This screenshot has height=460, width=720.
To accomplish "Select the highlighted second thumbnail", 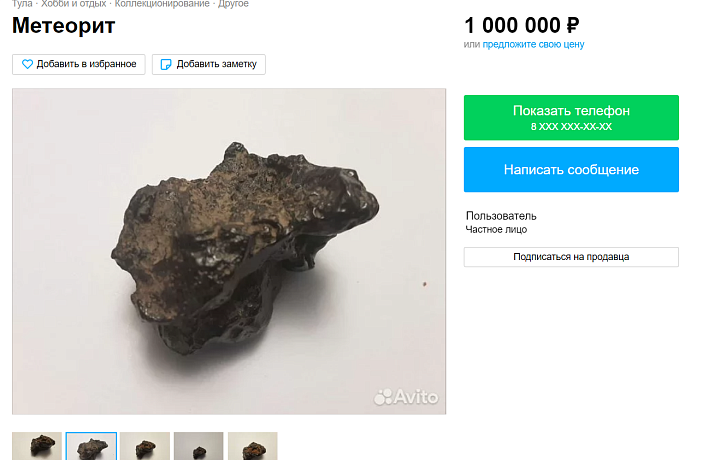I will tap(91, 446).
